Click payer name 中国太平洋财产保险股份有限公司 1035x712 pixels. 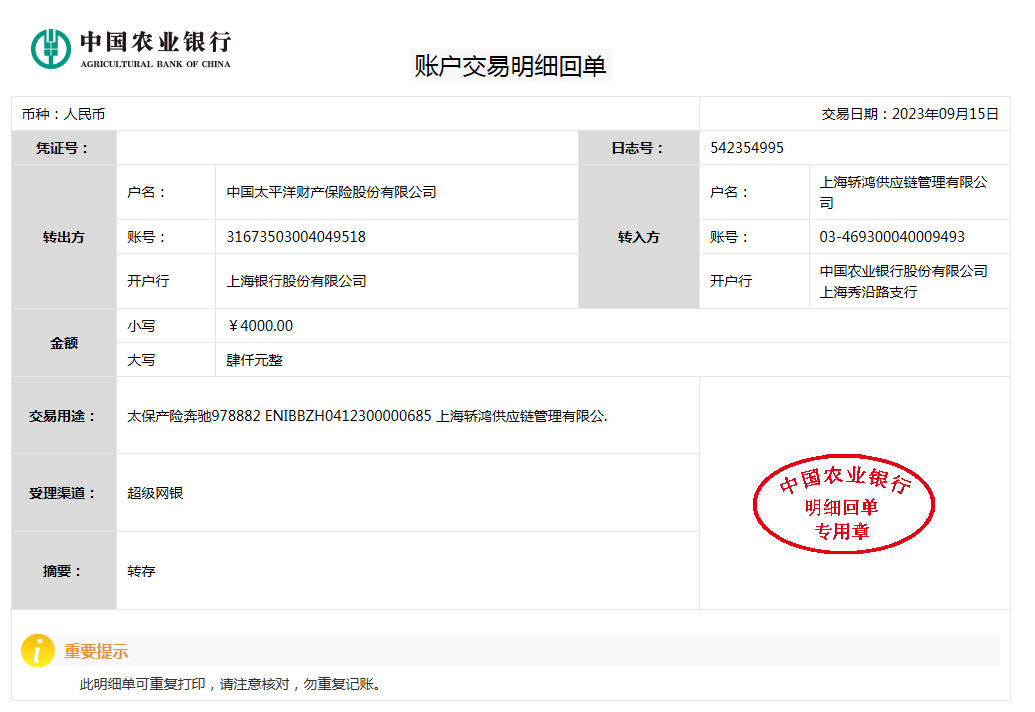coord(331,192)
